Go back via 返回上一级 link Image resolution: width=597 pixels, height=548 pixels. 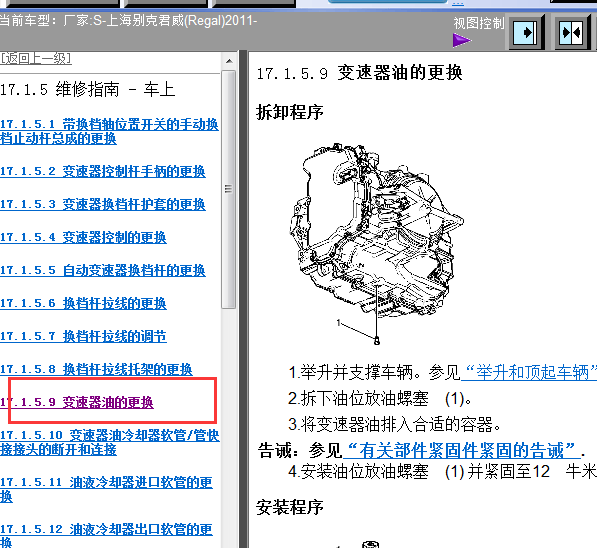pyautogui.click(x=36, y=59)
